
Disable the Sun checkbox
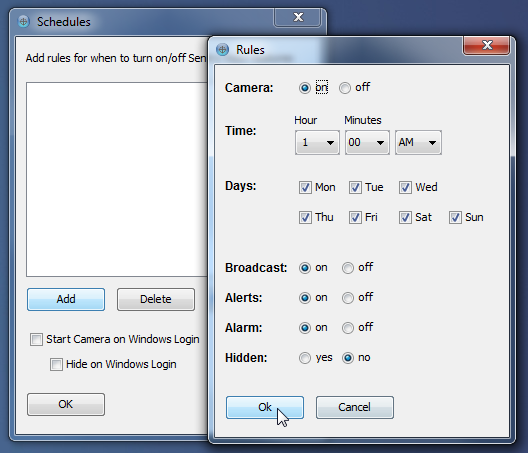click(455, 218)
